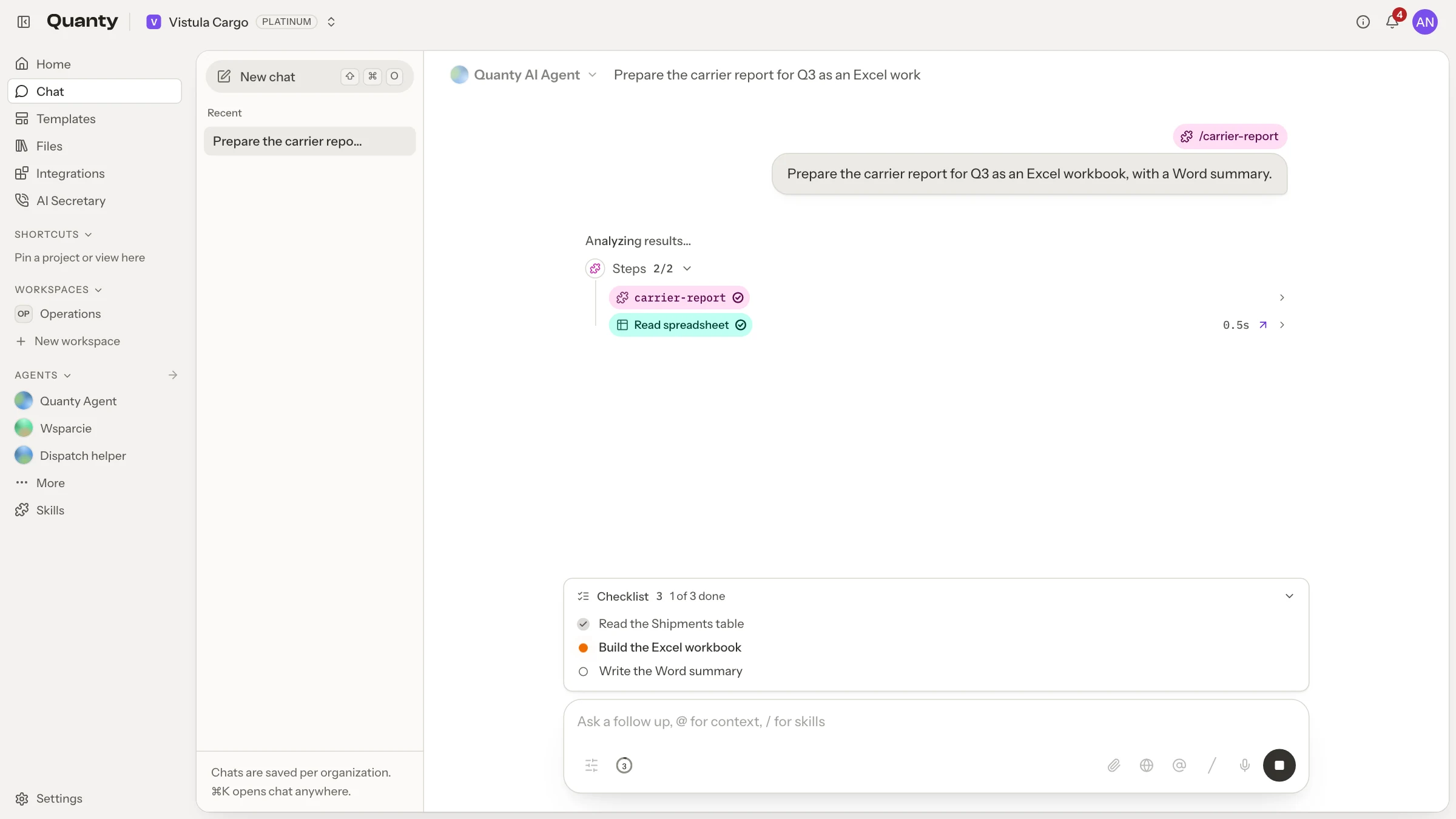Expand the carrier-report step chevron
The height and width of the screenshot is (819, 1456).
pos(1281,297)
